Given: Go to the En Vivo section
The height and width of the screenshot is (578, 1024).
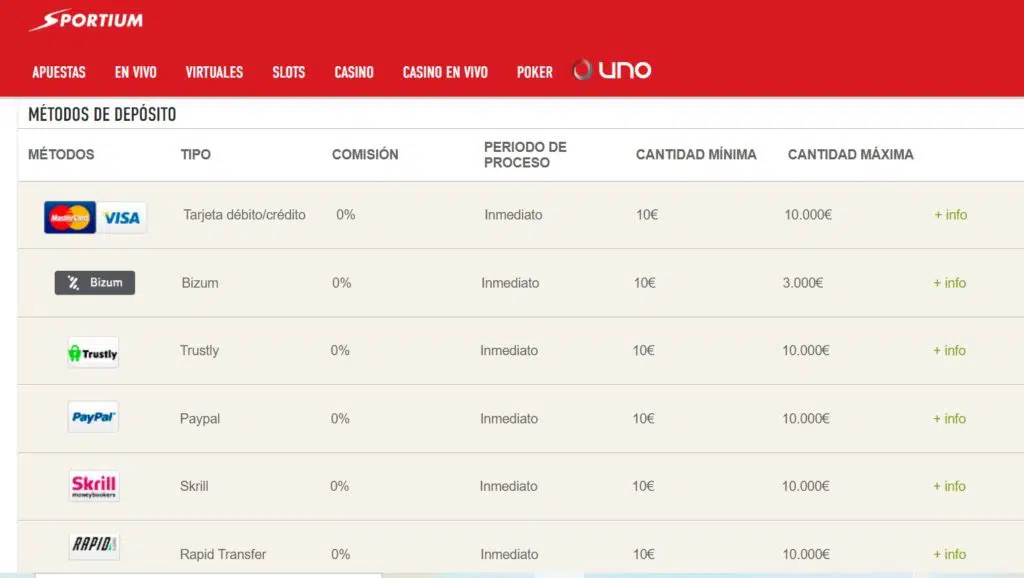Looking at the screenshot, I should 136,72.
